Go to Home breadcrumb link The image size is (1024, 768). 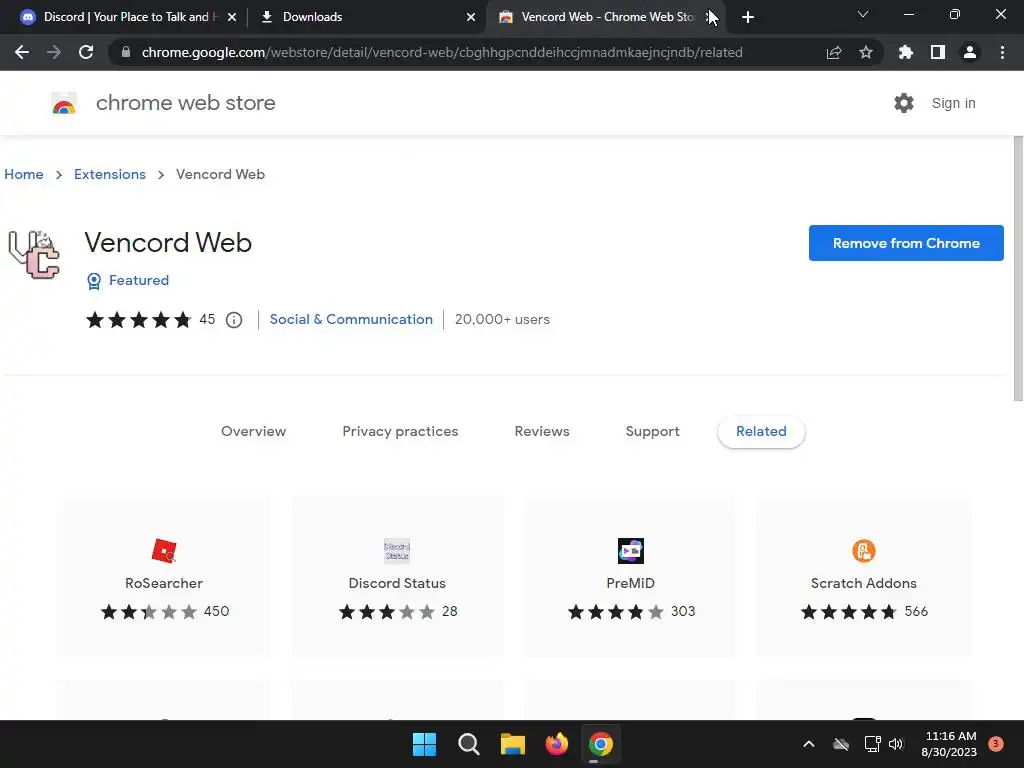(24, 174)
